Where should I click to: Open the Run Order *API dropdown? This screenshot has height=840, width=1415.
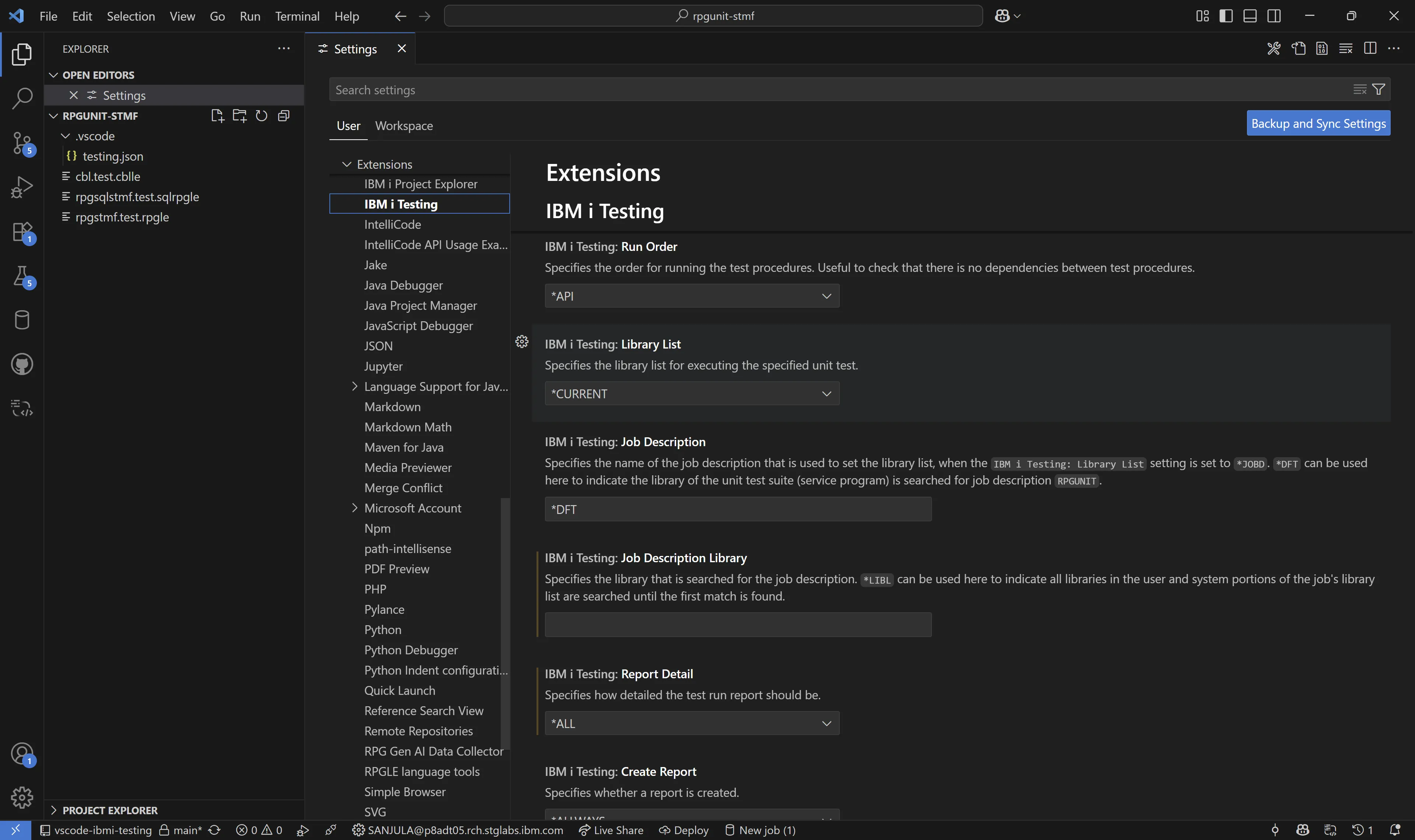click(x=692, y=296)
